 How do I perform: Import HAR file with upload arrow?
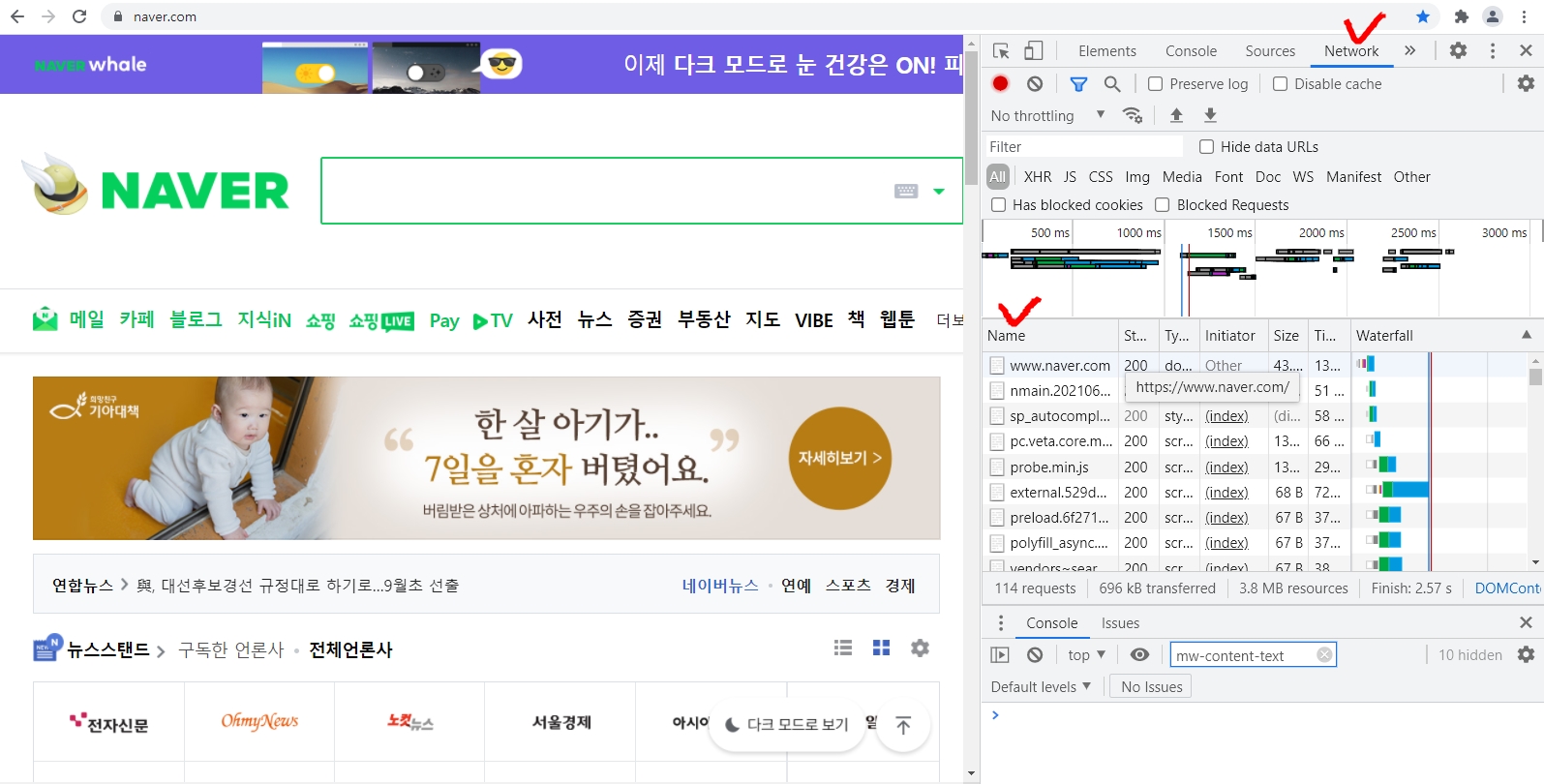tap(1177, 115)
